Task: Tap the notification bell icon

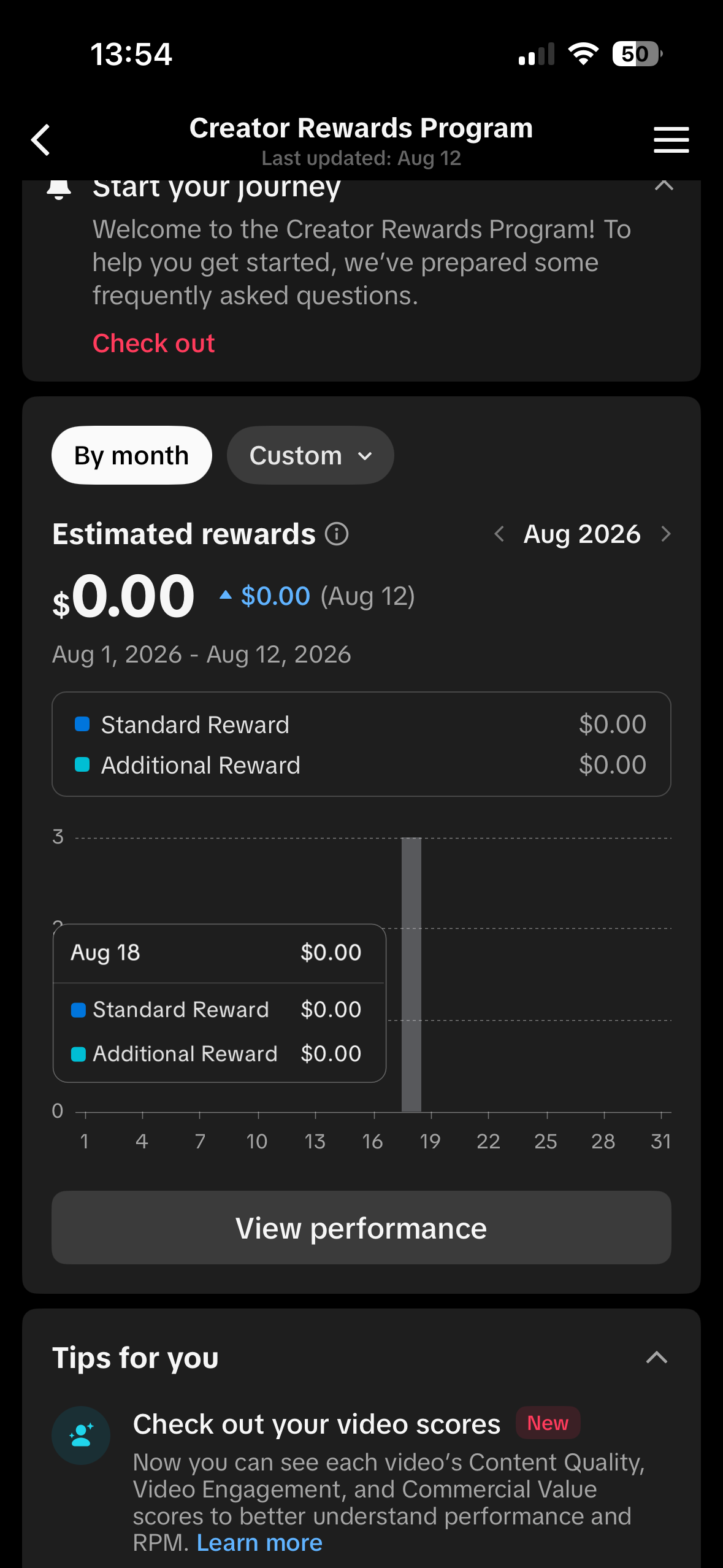Action: pyautogui.click(x=59, y=188)
